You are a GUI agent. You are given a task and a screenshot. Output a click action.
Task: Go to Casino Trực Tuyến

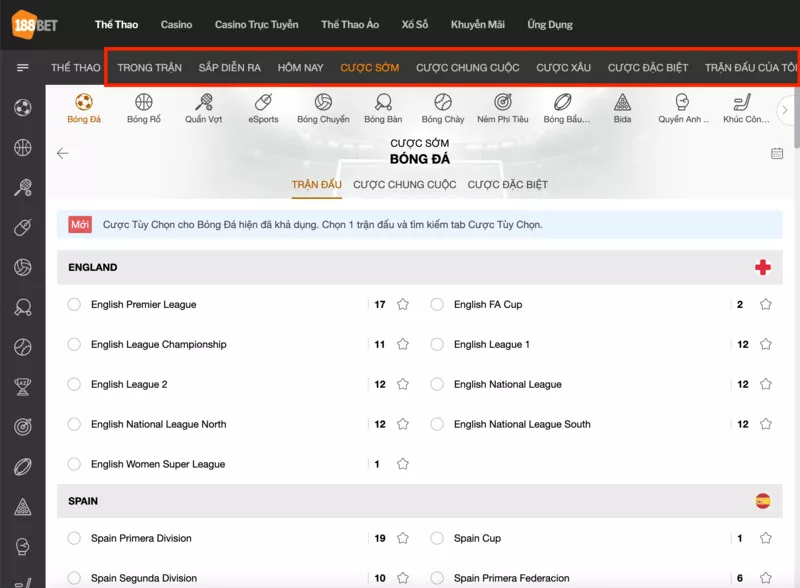point(257,24)
